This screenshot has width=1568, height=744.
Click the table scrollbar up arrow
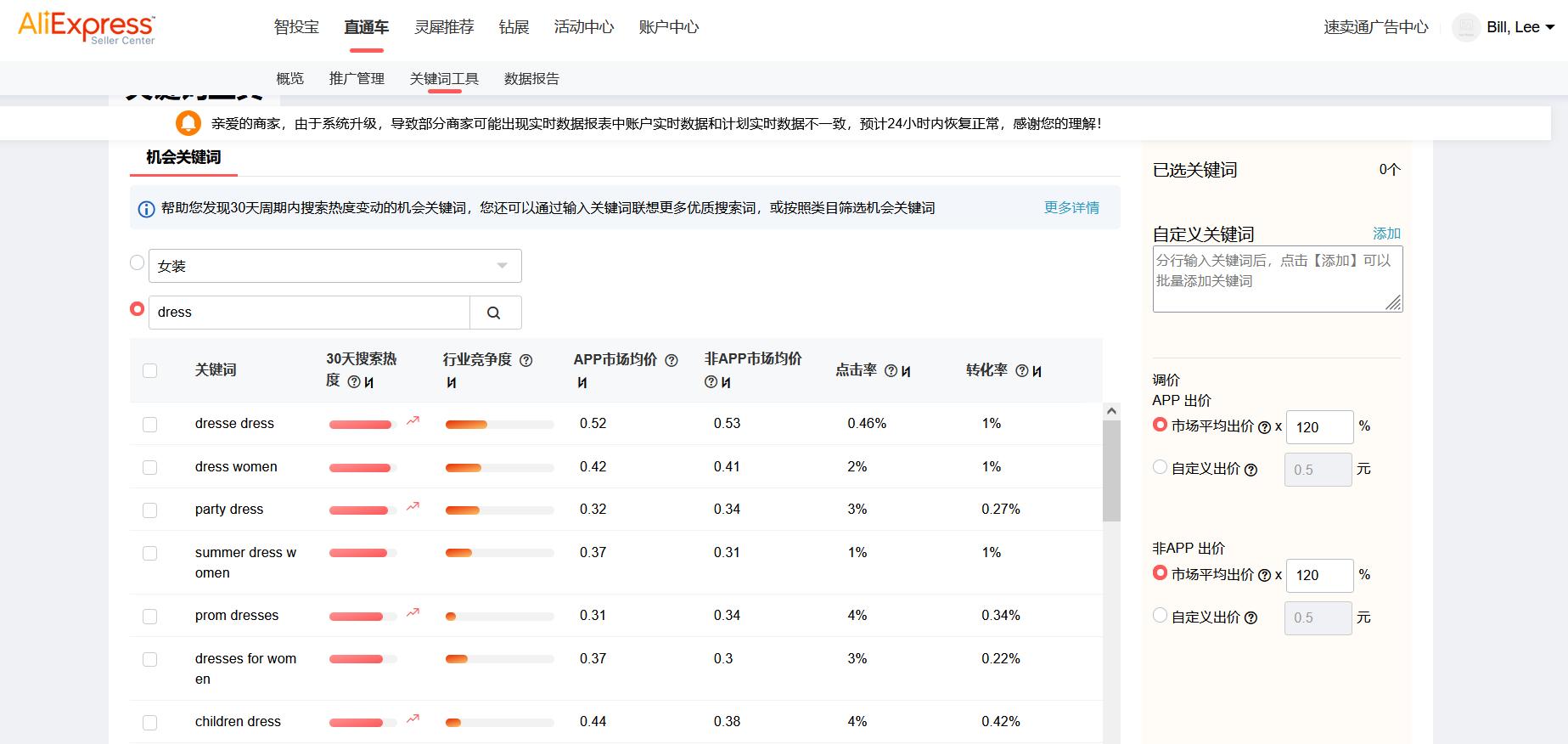coord(1111,411)
